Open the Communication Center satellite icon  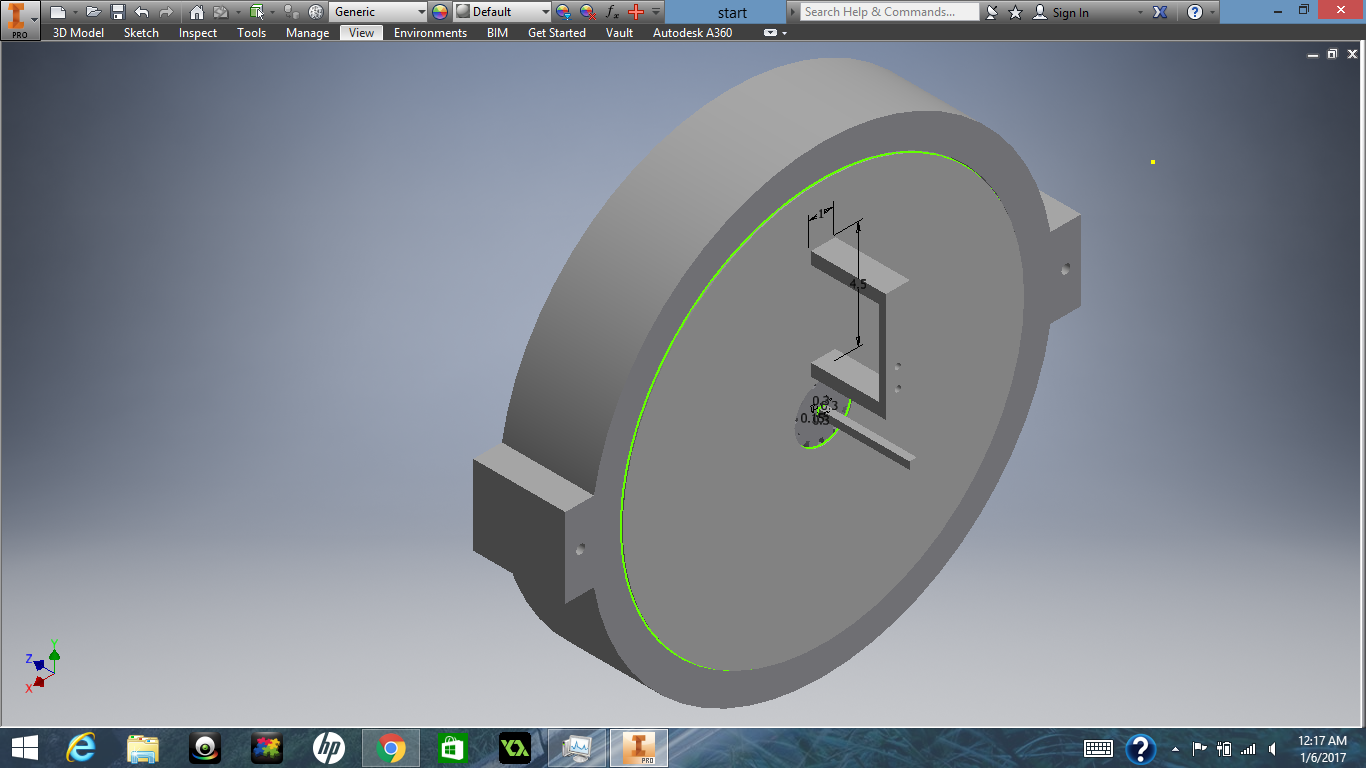(992, 12)
